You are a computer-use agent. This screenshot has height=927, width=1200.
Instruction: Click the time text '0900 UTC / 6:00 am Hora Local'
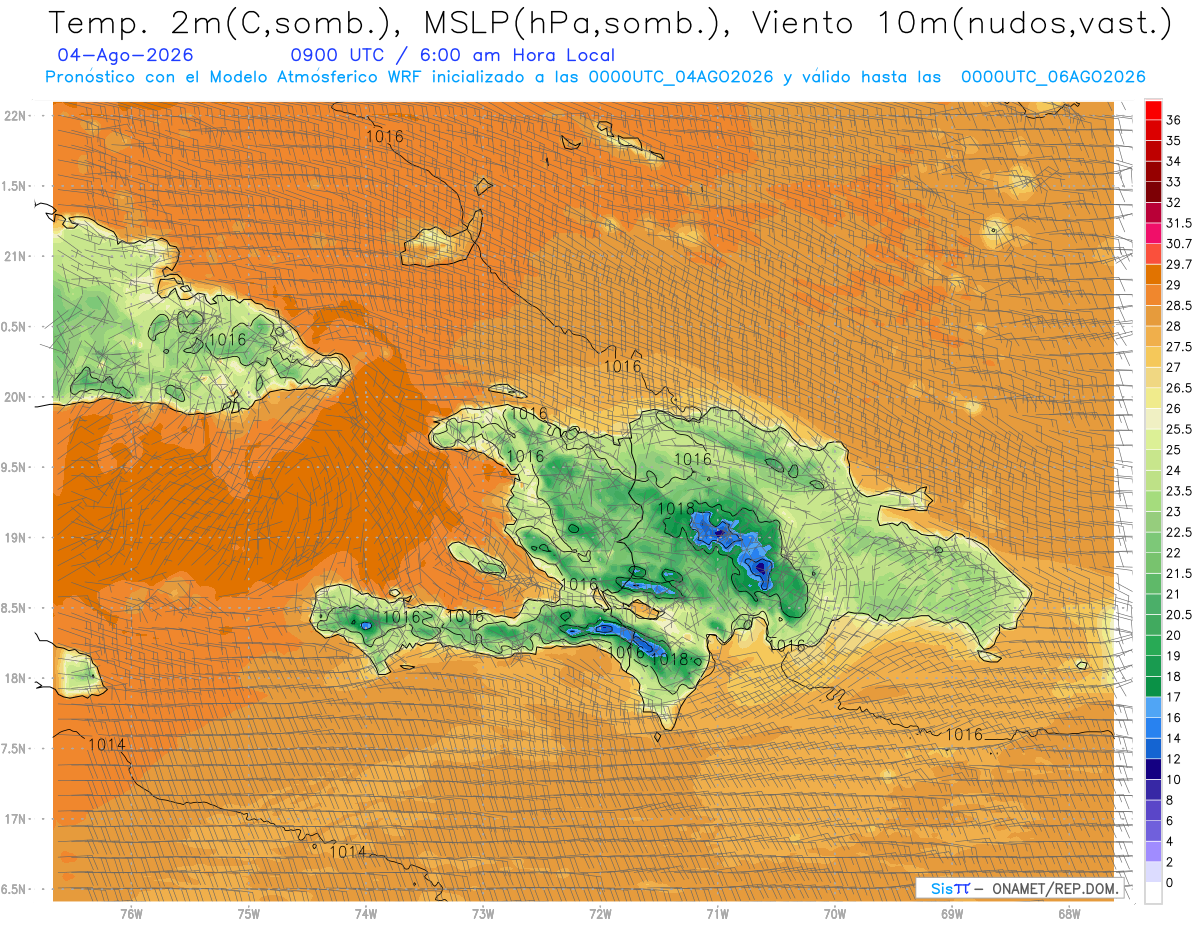pyautogui.click(x=452, y=56)
